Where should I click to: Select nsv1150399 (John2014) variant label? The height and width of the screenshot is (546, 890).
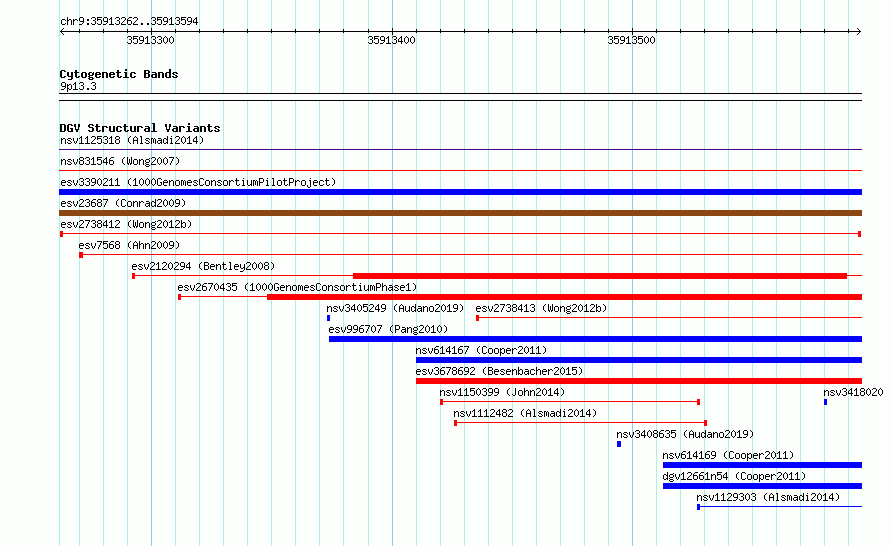point(502,392)
